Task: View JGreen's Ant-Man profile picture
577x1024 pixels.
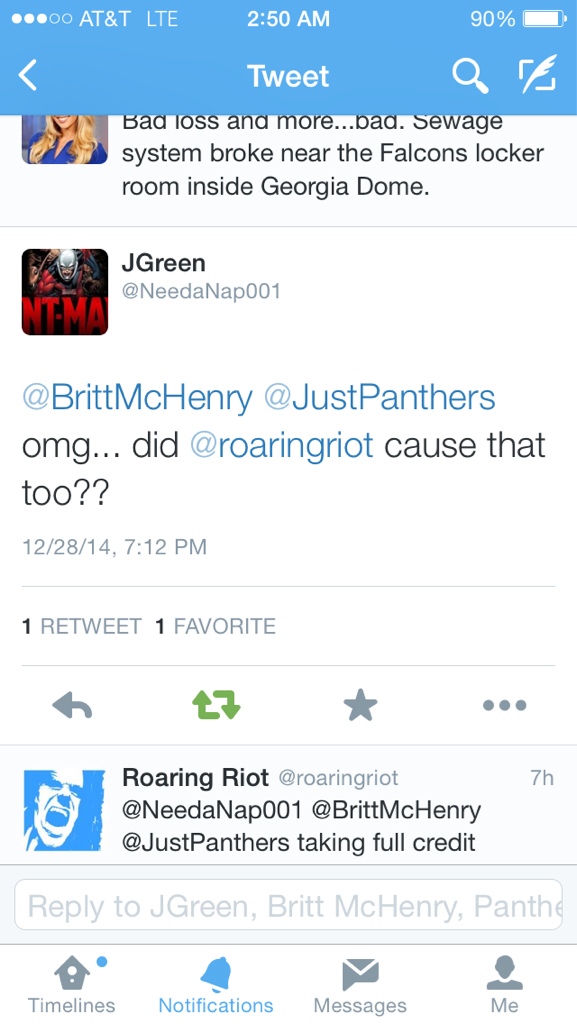Action: click(65, 292)
